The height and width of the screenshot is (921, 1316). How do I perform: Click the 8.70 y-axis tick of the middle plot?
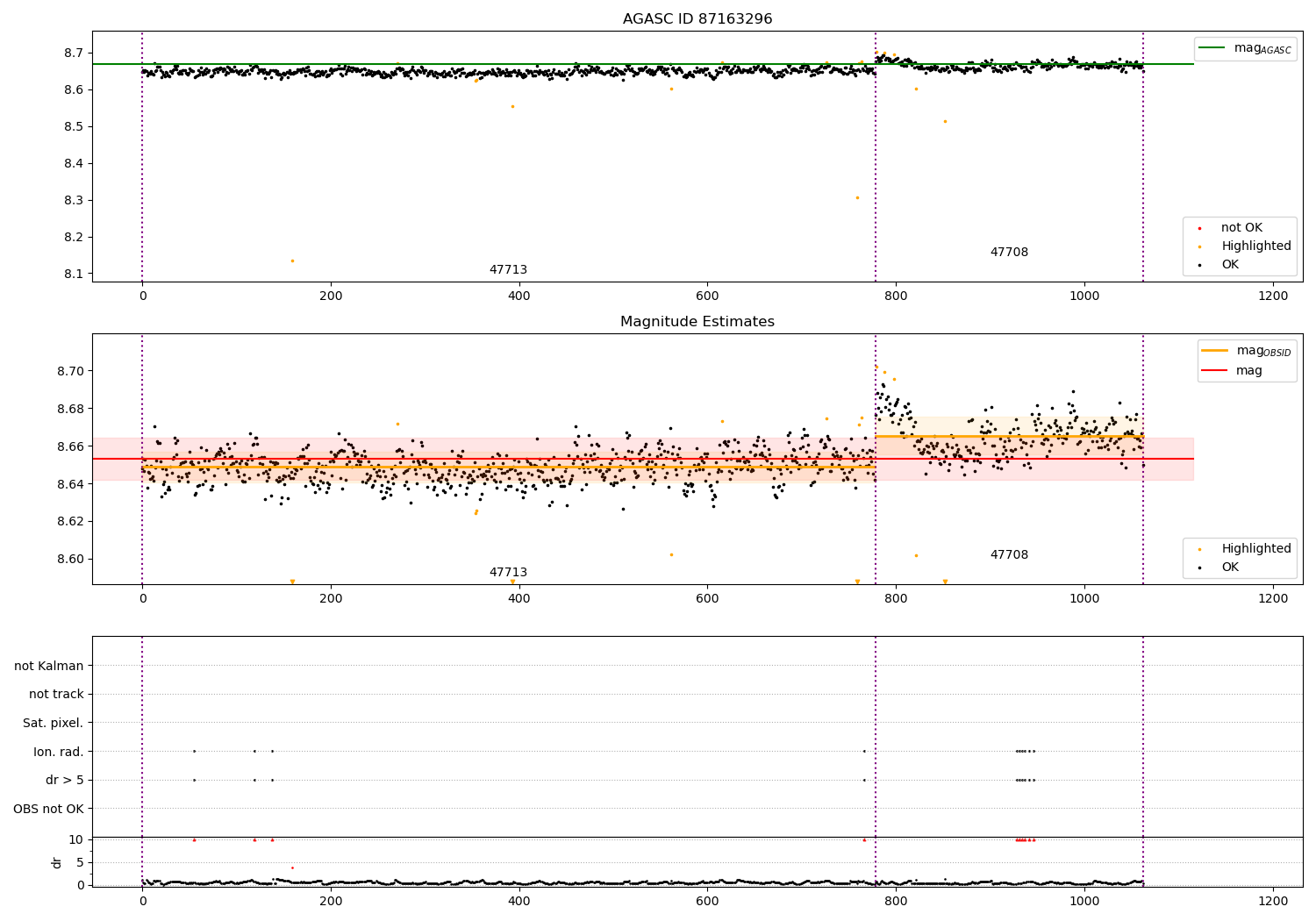[70, 371]
